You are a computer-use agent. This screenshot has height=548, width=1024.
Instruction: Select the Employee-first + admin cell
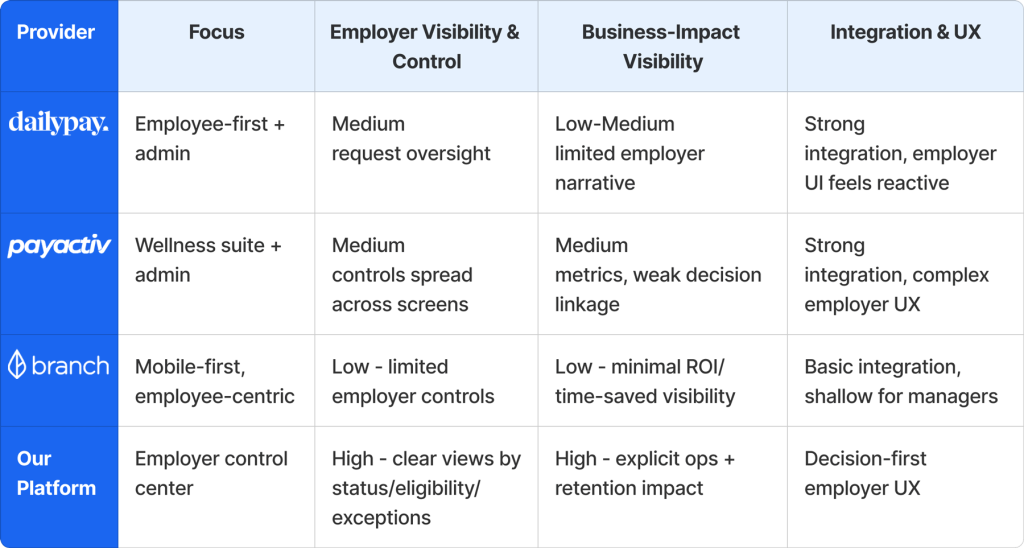(210, 138)
